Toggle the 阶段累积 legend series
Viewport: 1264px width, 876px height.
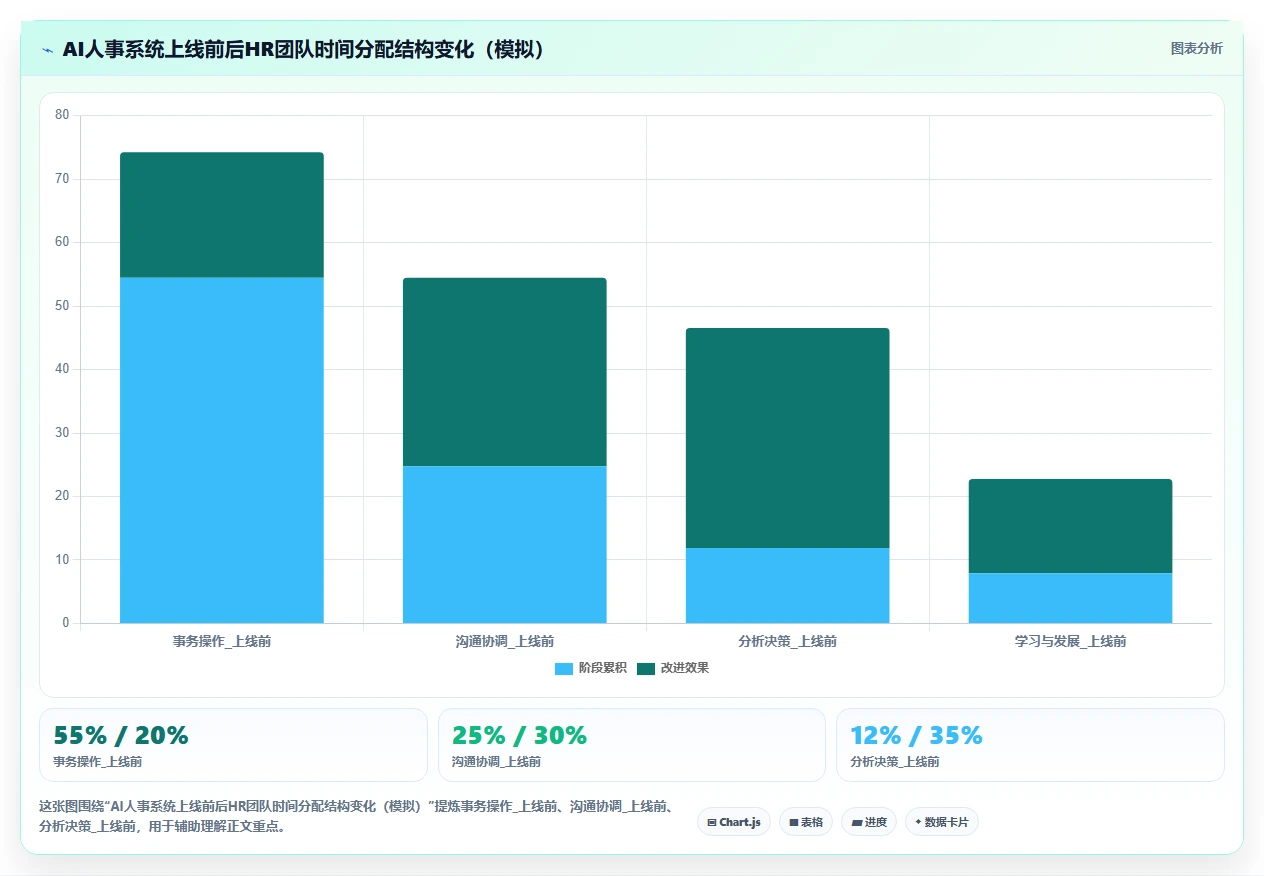pos(590,668)
